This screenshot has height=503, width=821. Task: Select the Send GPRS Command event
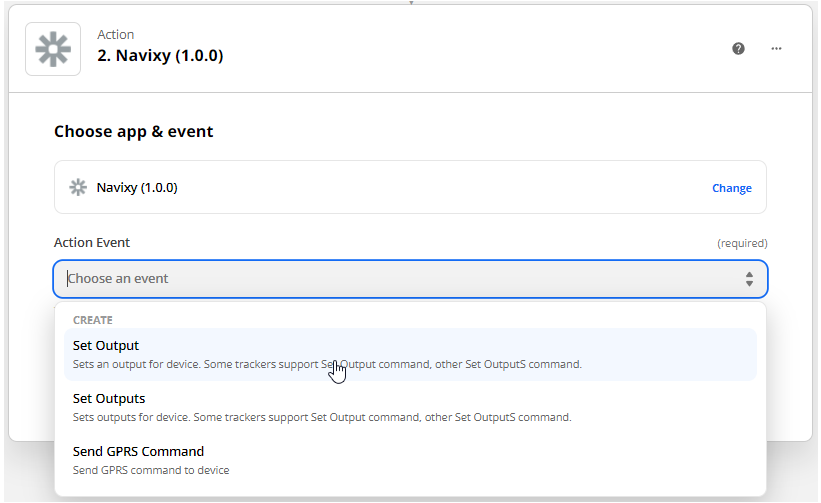click(x=410, y=460)
